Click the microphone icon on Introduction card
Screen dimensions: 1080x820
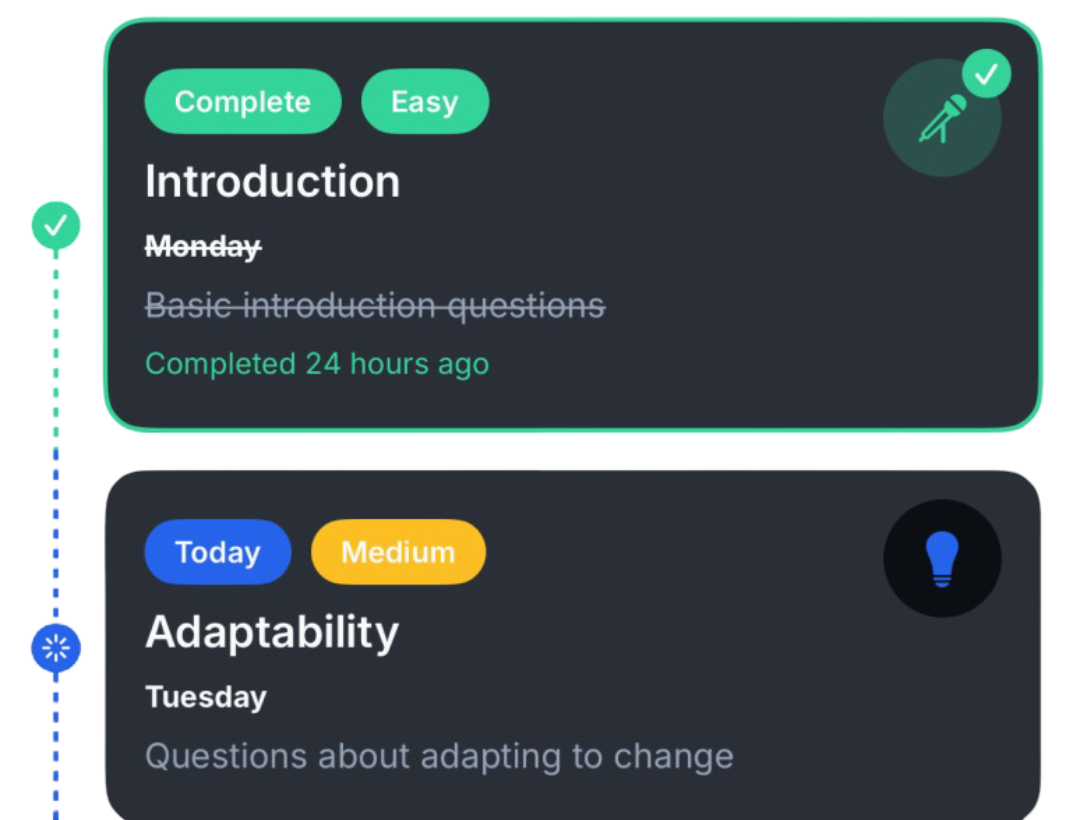941,120
